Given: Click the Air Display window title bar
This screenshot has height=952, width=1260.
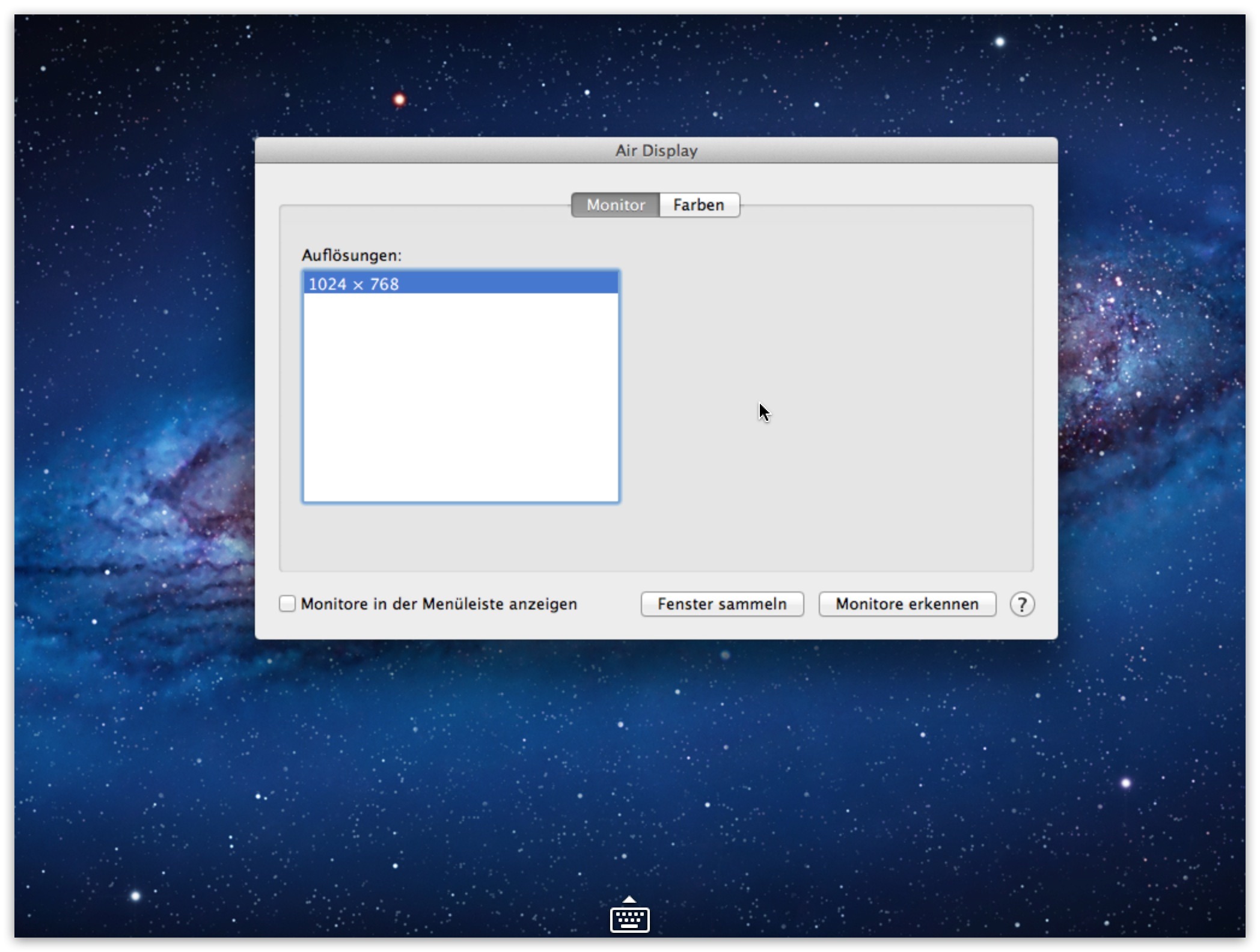Looking at the screenshot, I should tap(656, 150).
